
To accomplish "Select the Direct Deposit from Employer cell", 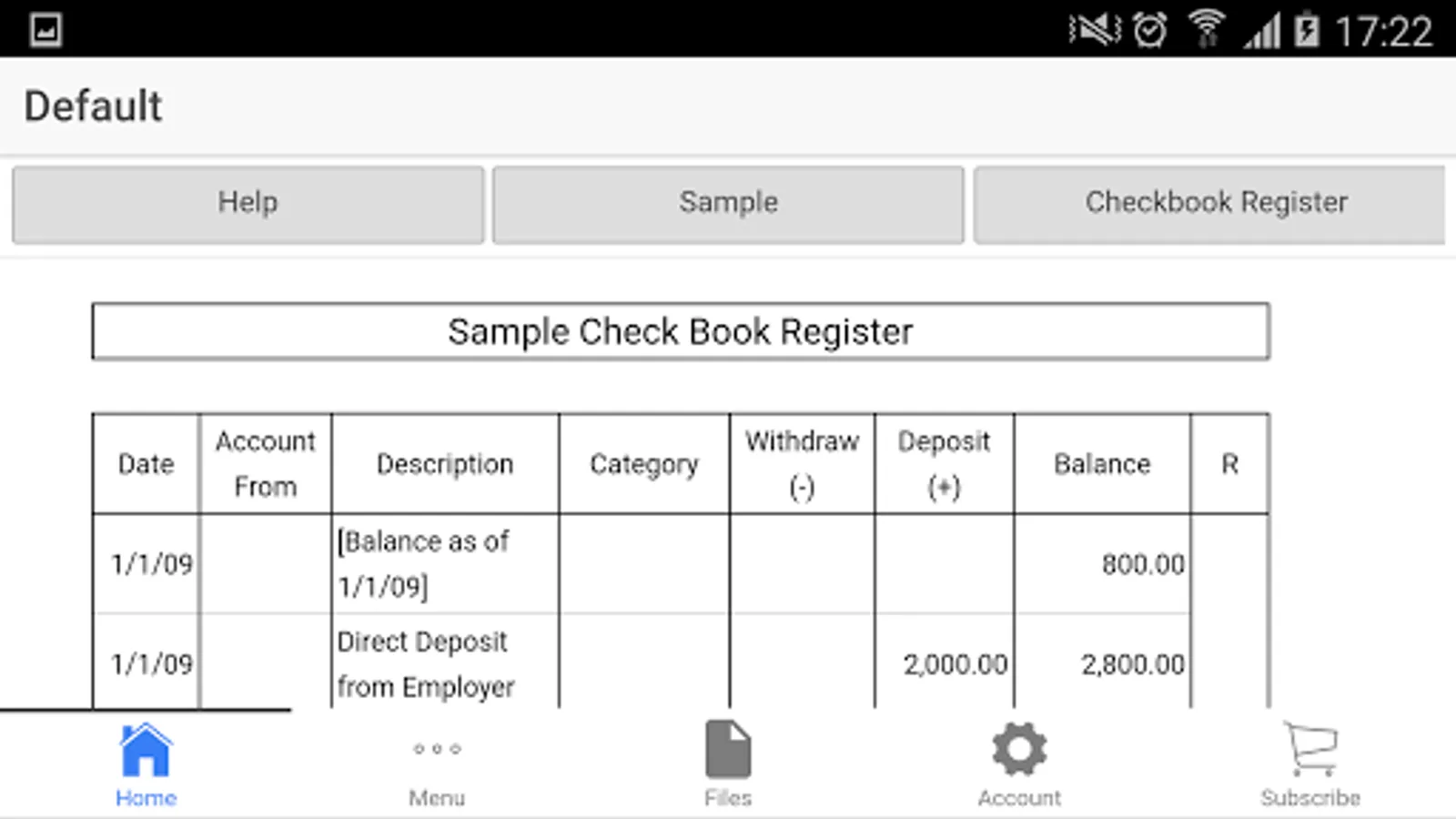I will pos(445,663).
